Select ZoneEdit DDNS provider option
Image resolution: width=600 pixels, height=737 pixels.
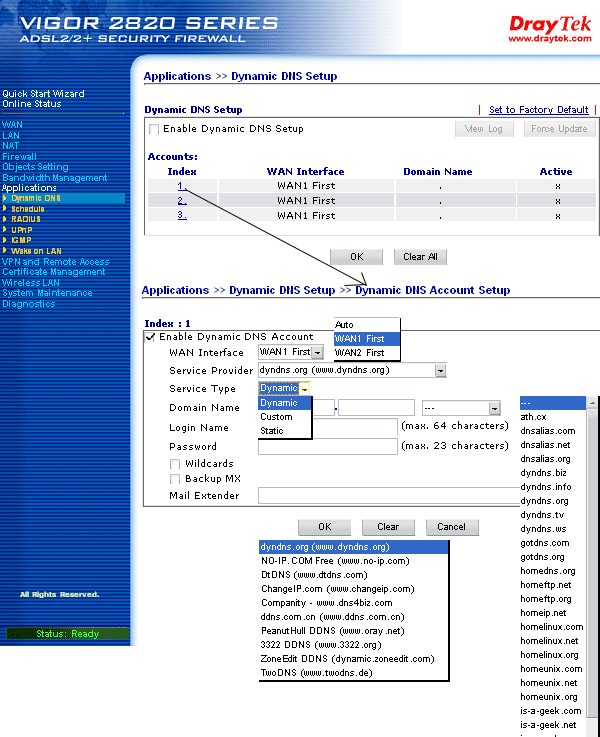pos(354,659)
